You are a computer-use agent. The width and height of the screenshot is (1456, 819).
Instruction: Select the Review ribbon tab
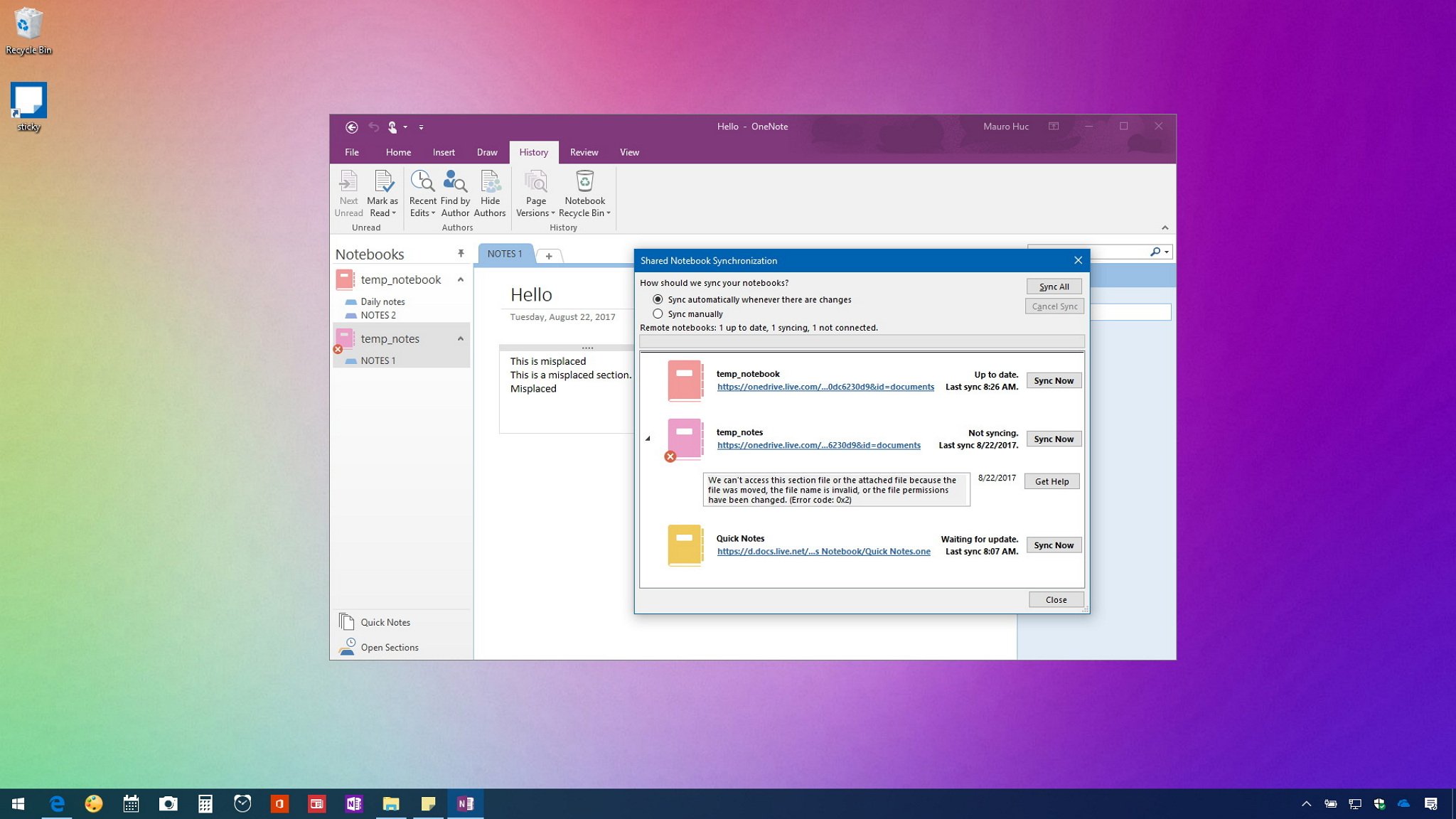583,152
